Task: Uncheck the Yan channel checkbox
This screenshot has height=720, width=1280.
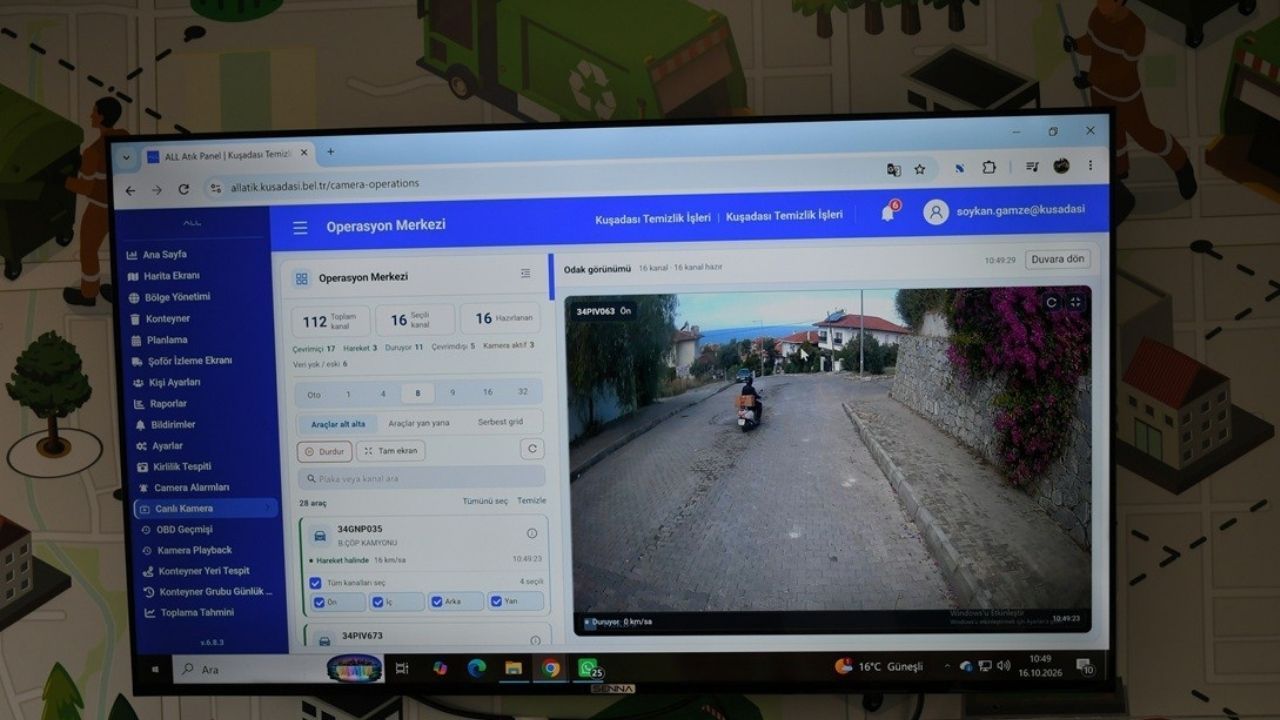Action: 495,602
